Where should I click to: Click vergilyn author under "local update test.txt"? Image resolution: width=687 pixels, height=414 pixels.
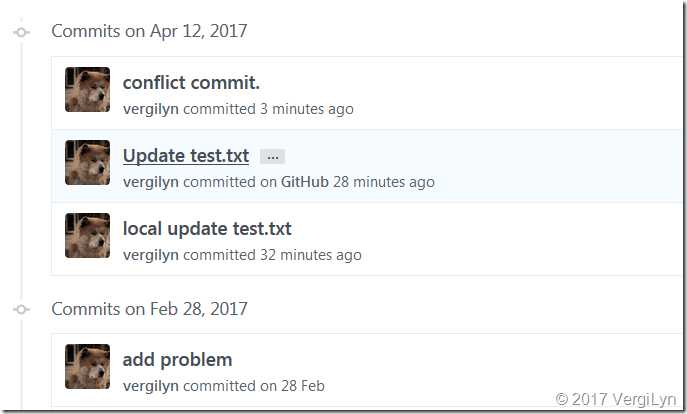(150, 255)
